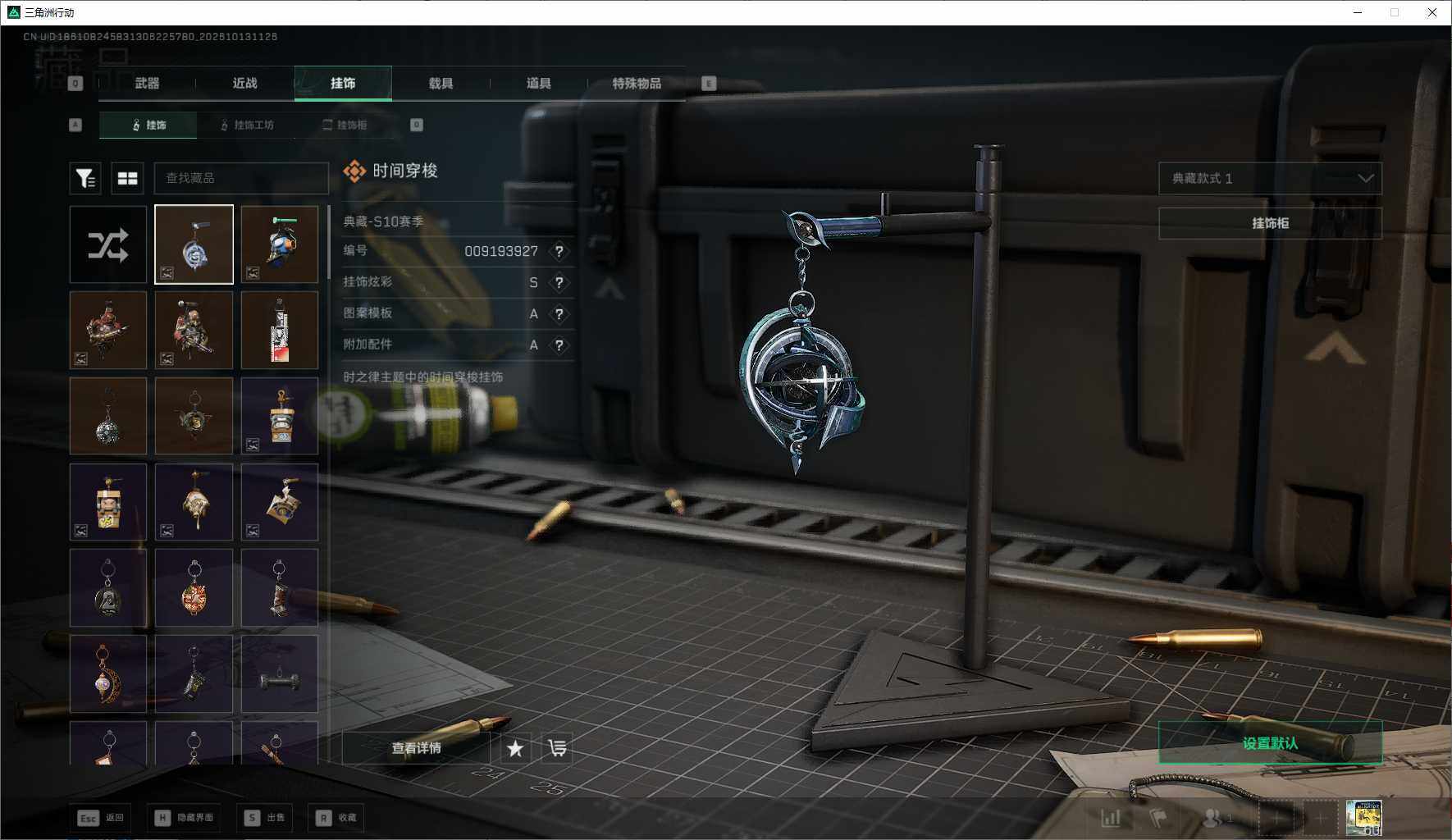This screenshot has height=840, width=1452.
Task: Click the S 出售 button
Action: [x=264, y=818]
